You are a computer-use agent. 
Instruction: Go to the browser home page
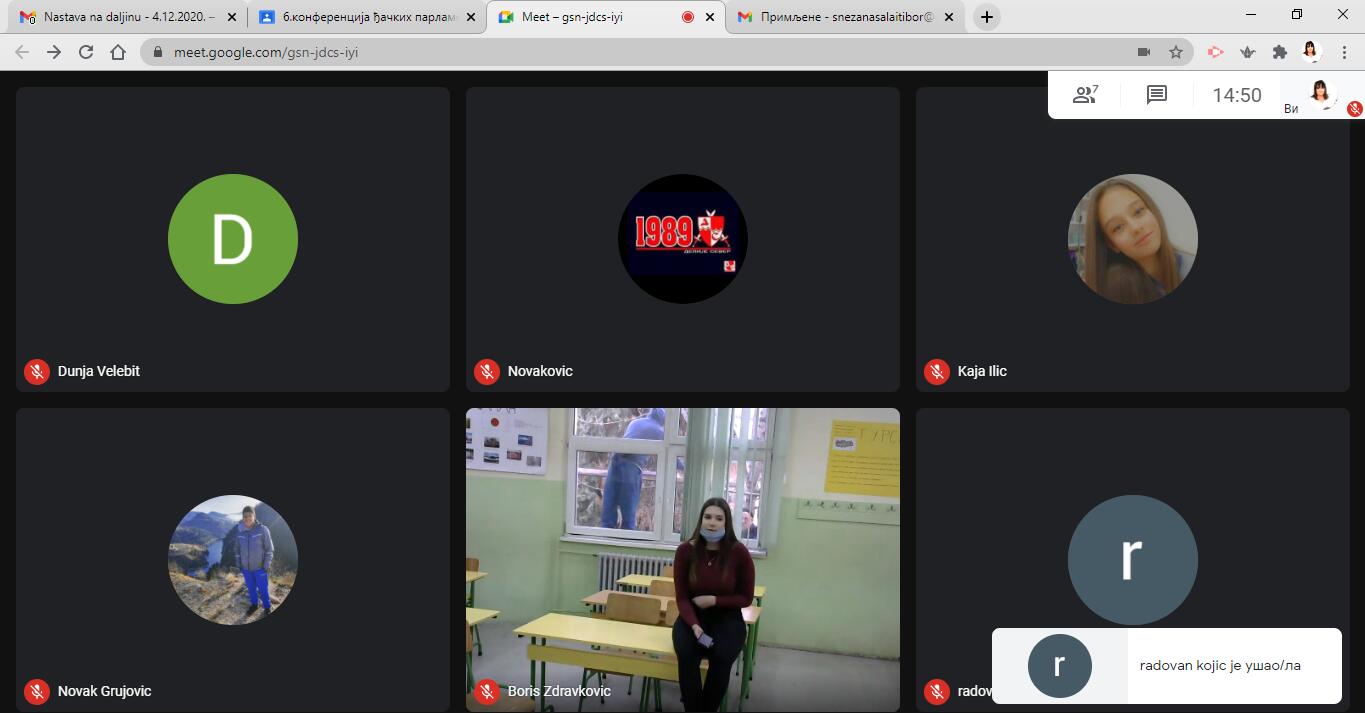coord(118,52)
